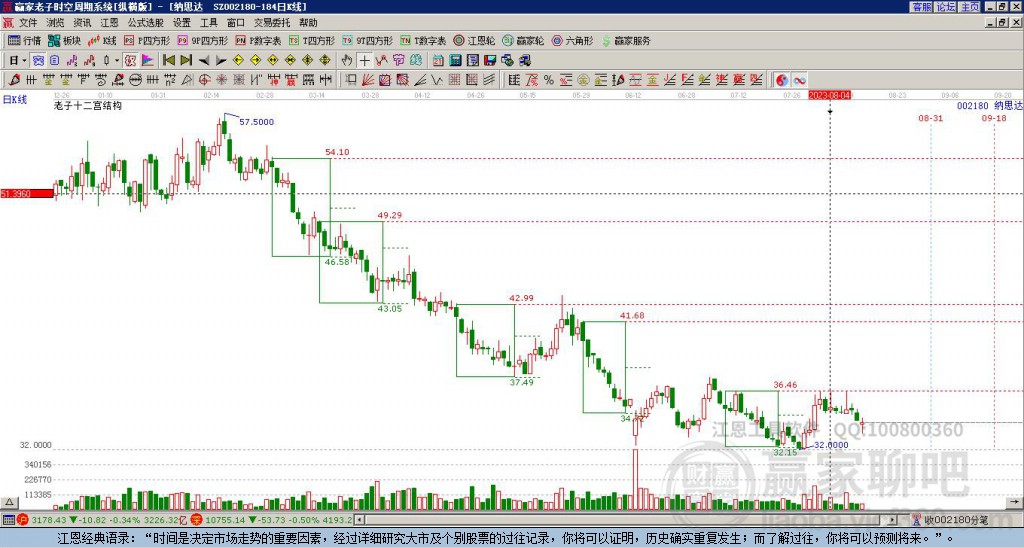Viewport: 1024px width, 548px height.
Task: Open the 板块 sector view
Action: 65,40
